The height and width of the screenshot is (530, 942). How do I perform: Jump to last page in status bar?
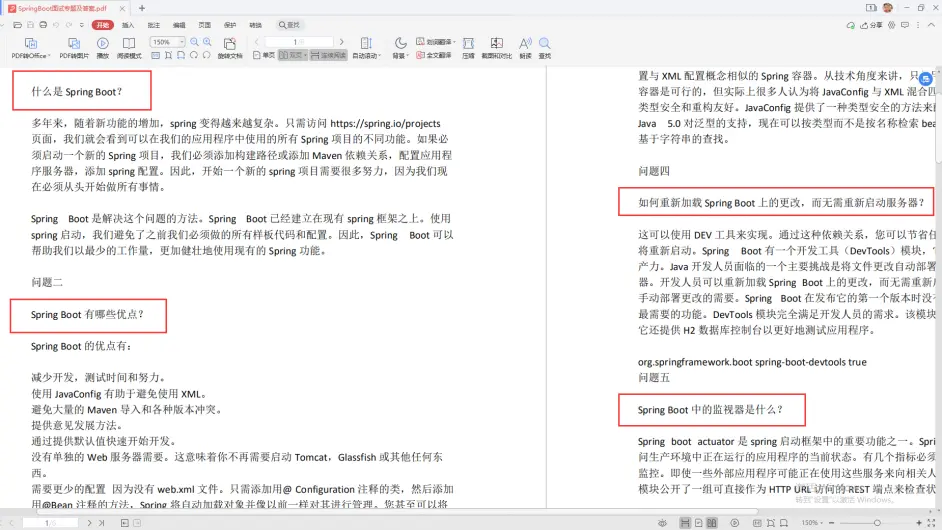[x=102, y=523]
